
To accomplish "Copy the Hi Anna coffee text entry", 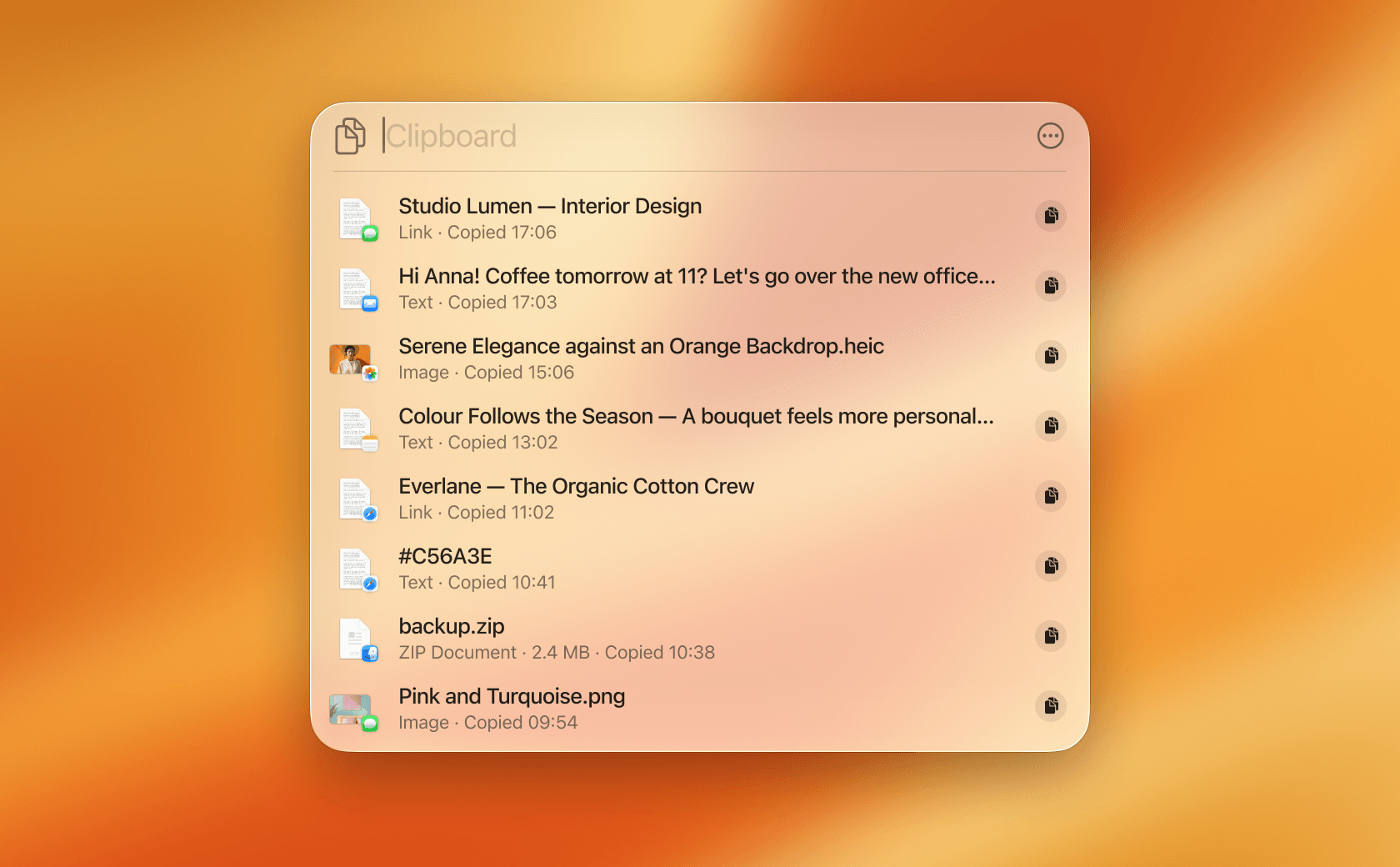I will tap(1051, 286).
